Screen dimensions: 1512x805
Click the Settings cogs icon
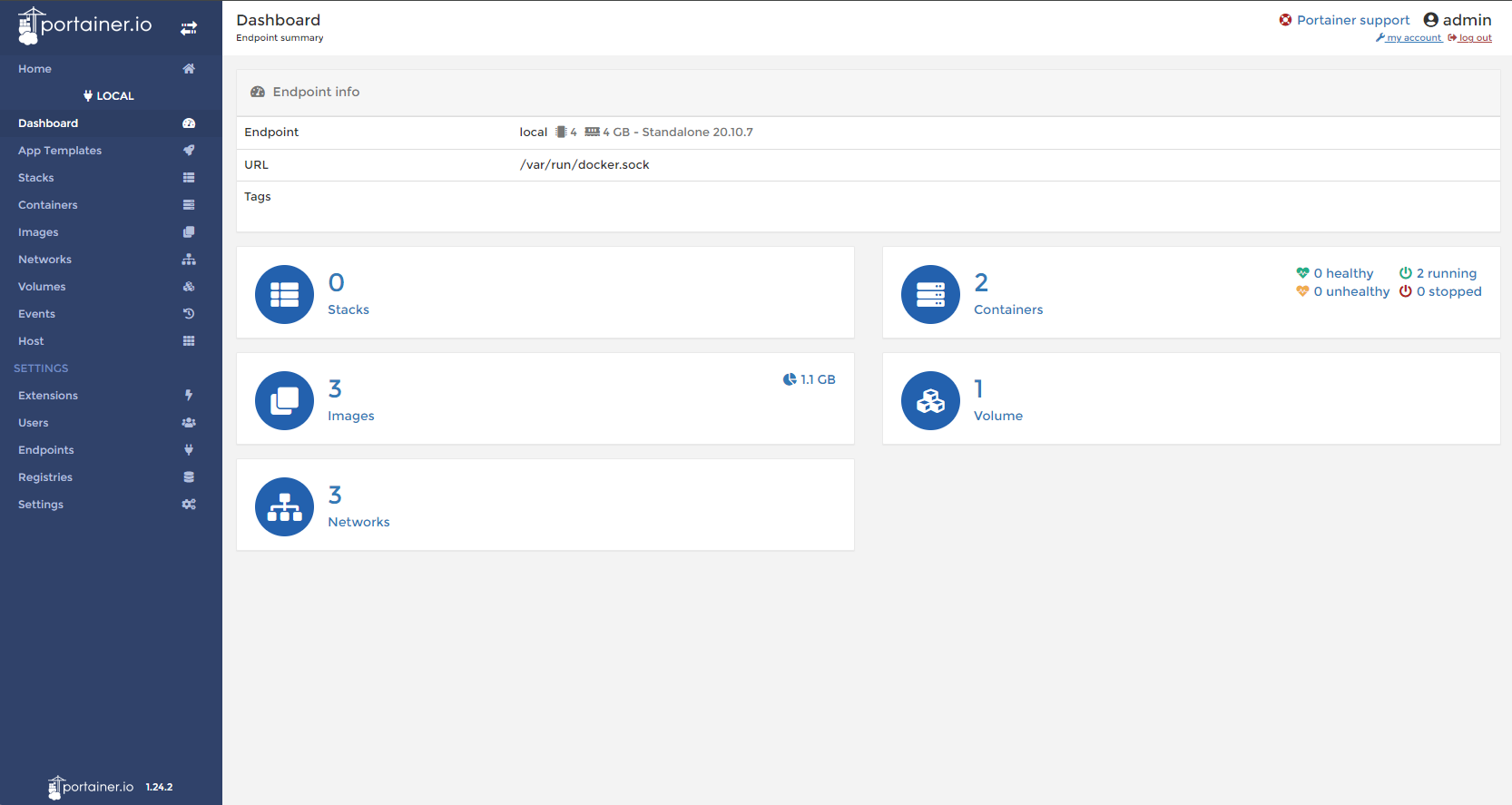tap(189, 505)
